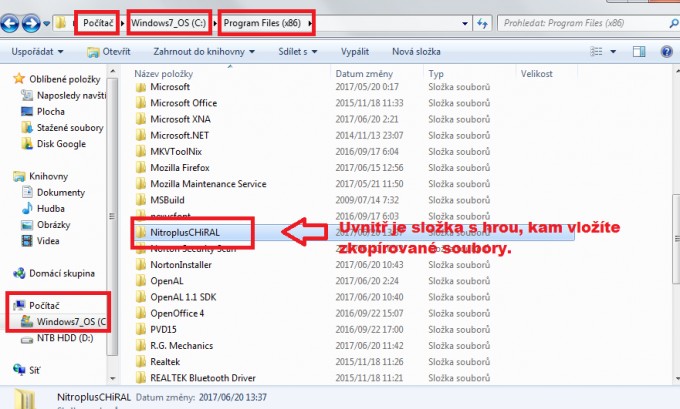
Task: Open the view options dropdown arrow
Action: (613, 52)
